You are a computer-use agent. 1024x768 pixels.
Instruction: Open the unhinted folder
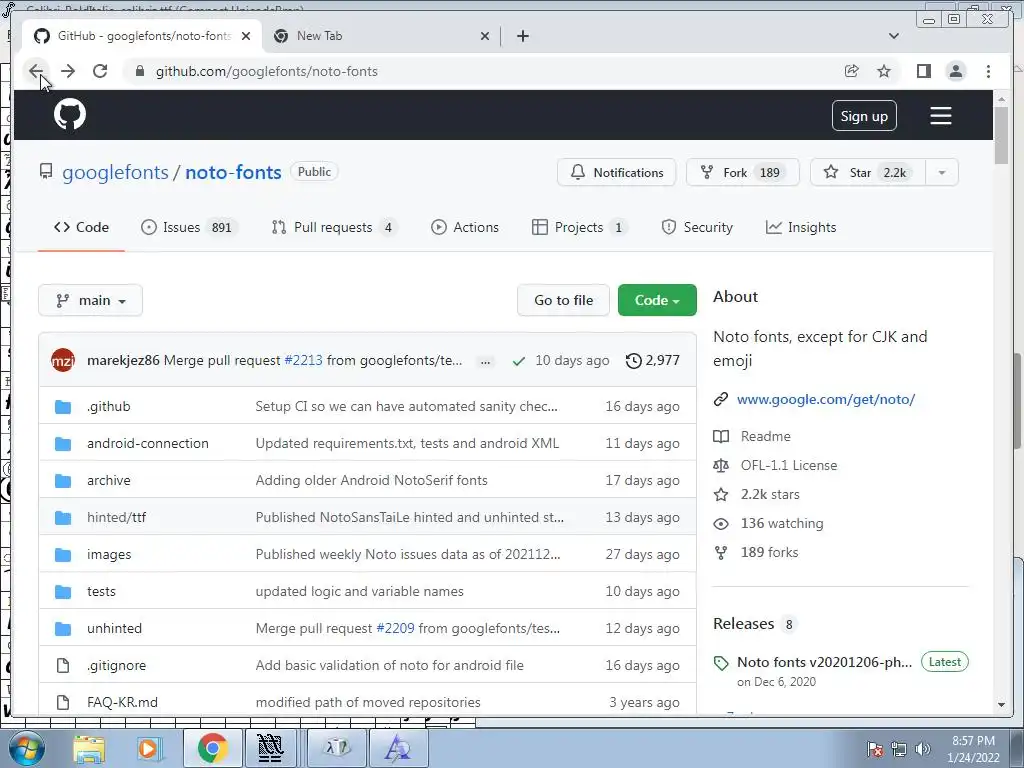tap(114, 628)
